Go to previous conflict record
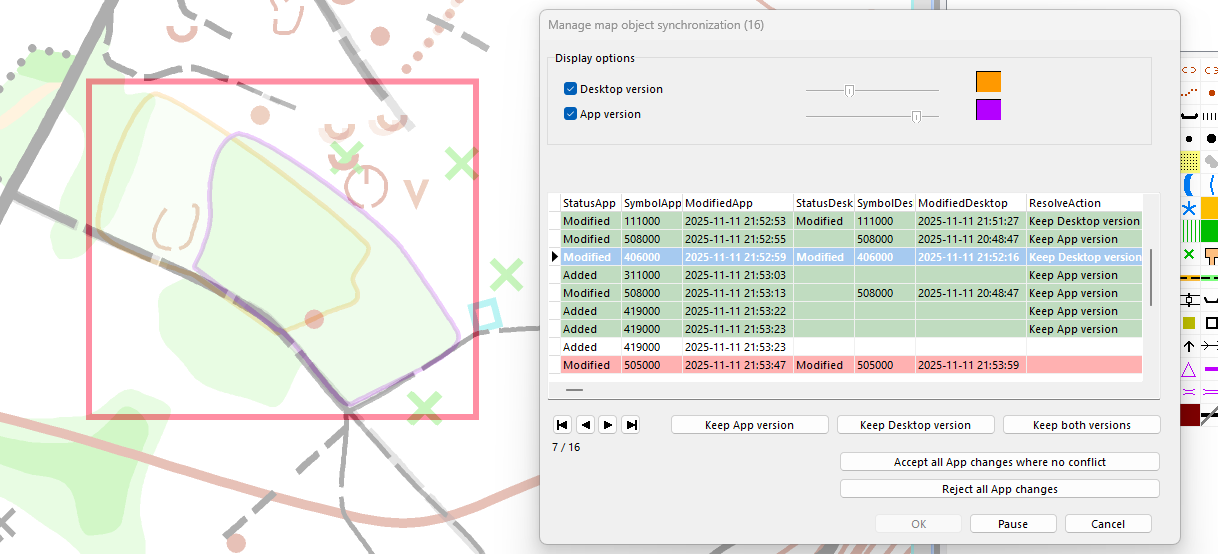 [586, 425]
